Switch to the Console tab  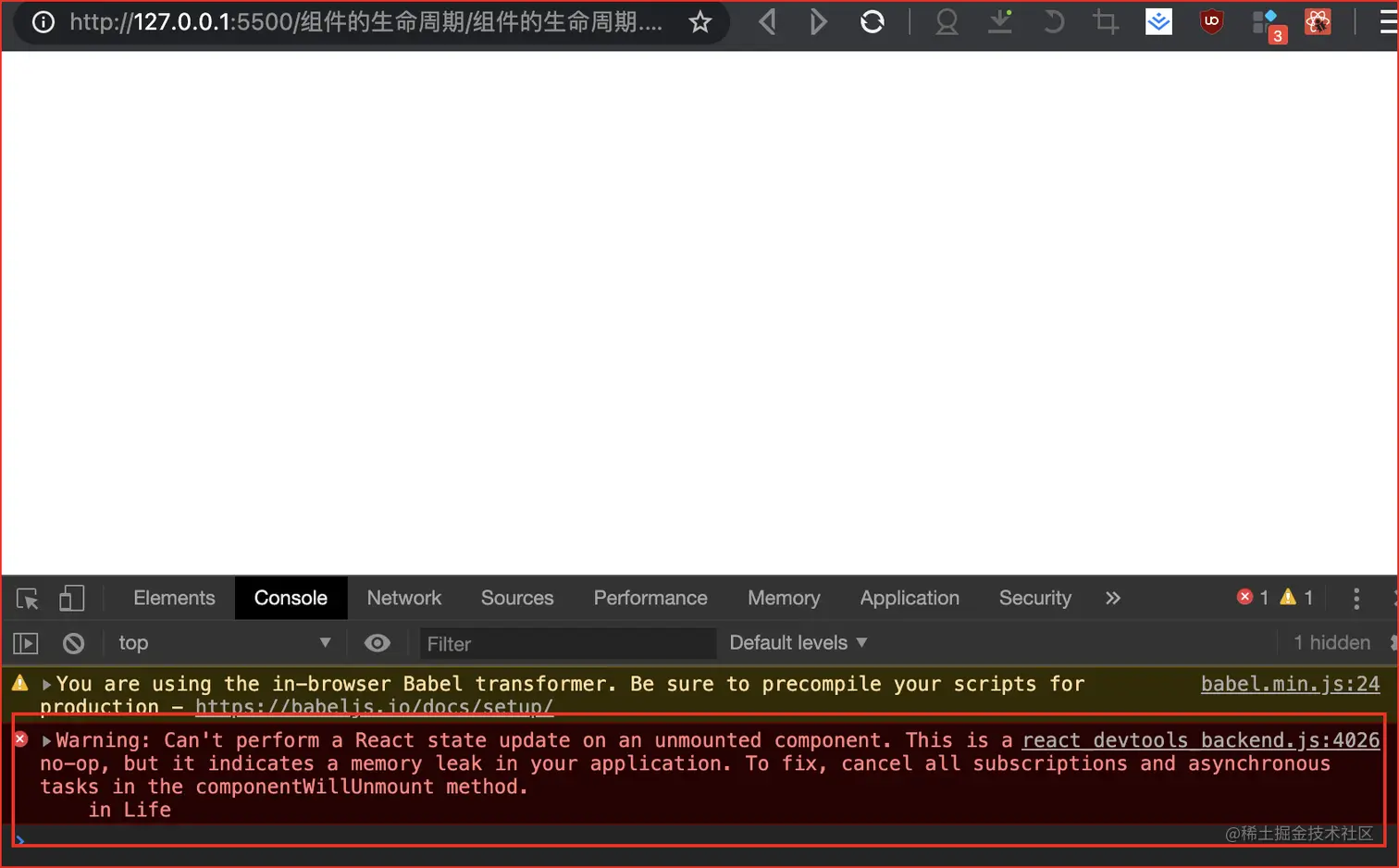pyautogui.click(x=291, y=598)
